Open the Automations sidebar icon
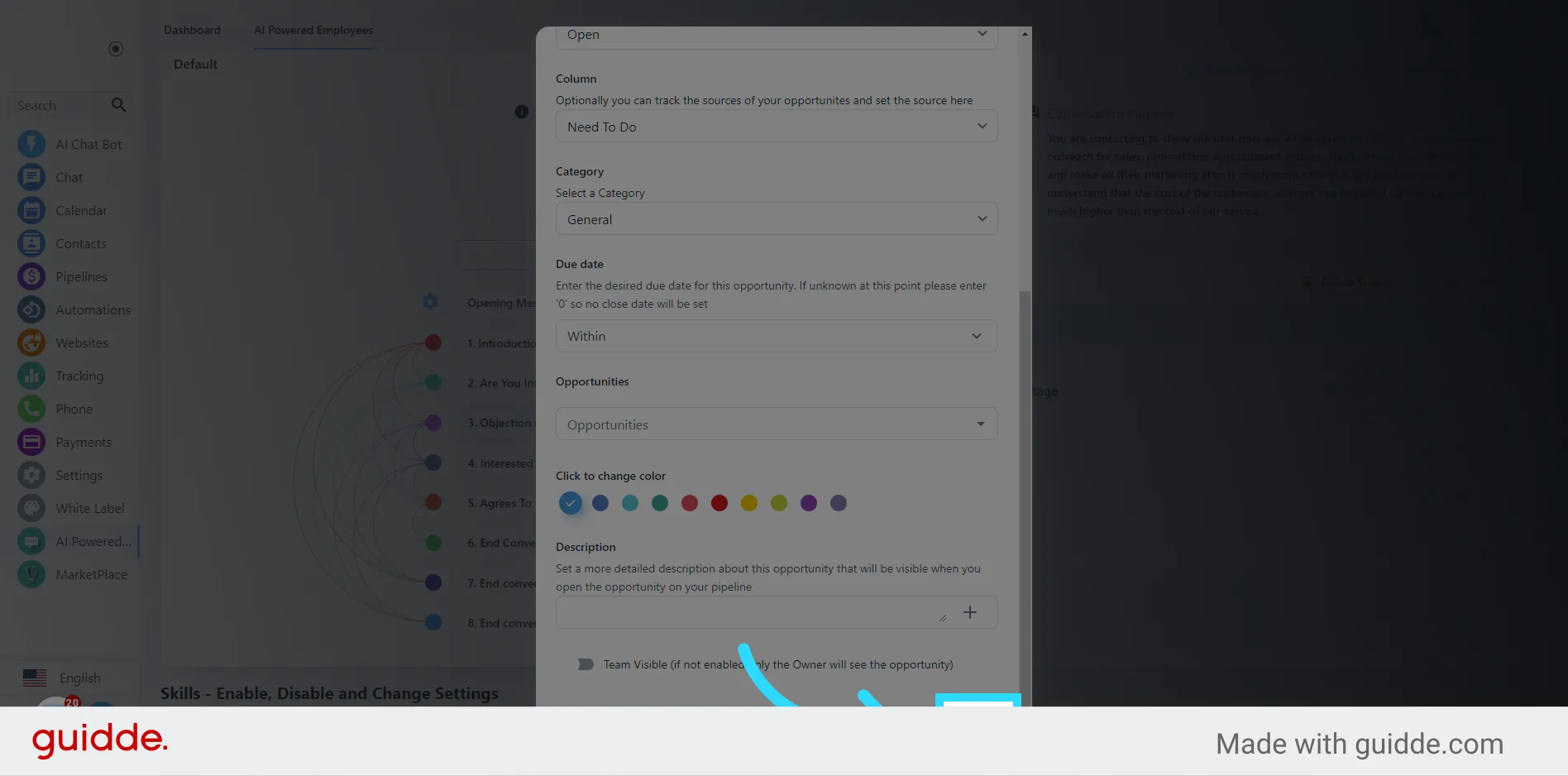This screenshot has height=776, width=1568. pos(31,309)
